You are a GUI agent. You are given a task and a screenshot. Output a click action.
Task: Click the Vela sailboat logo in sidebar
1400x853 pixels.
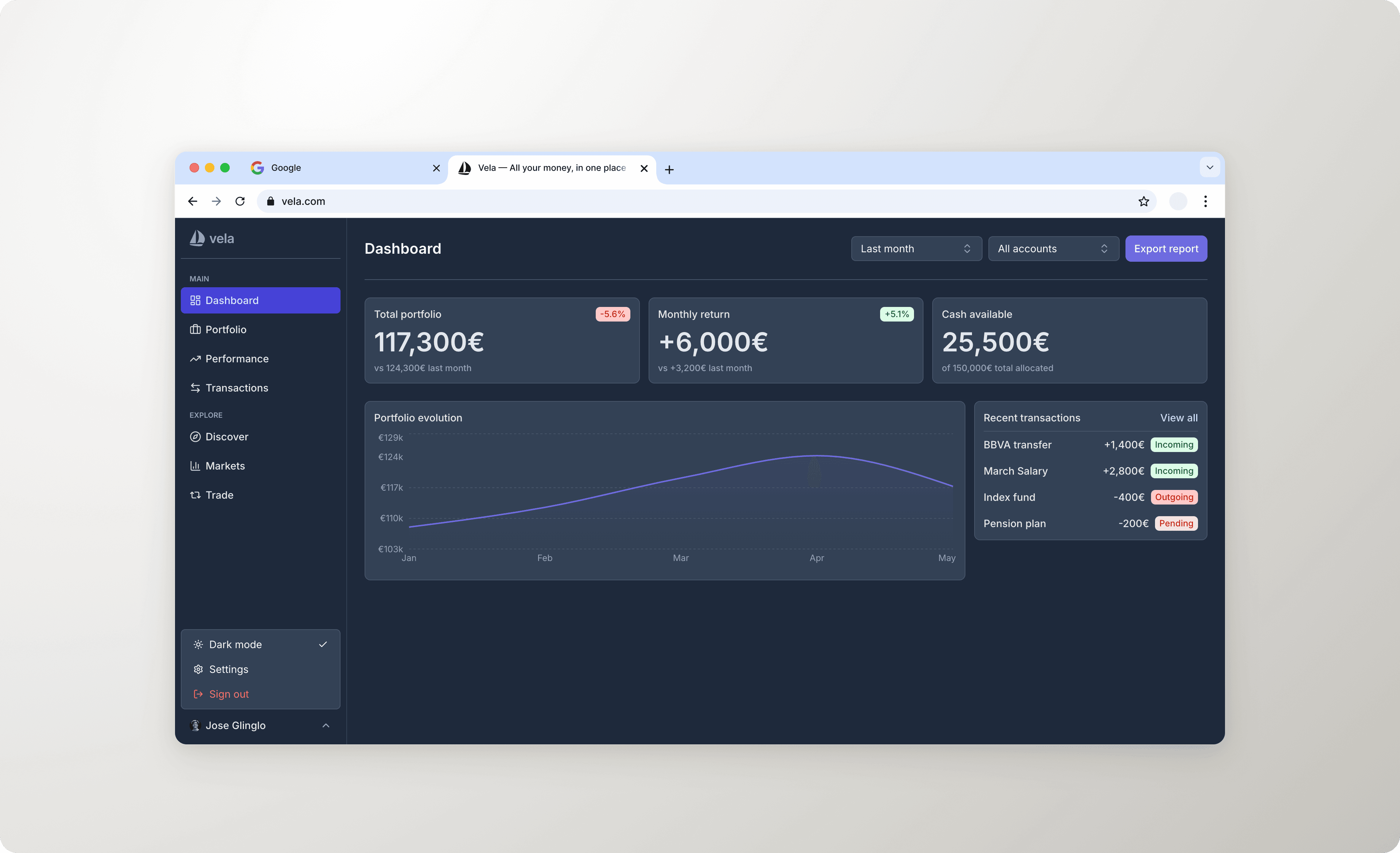click(197, 238)
